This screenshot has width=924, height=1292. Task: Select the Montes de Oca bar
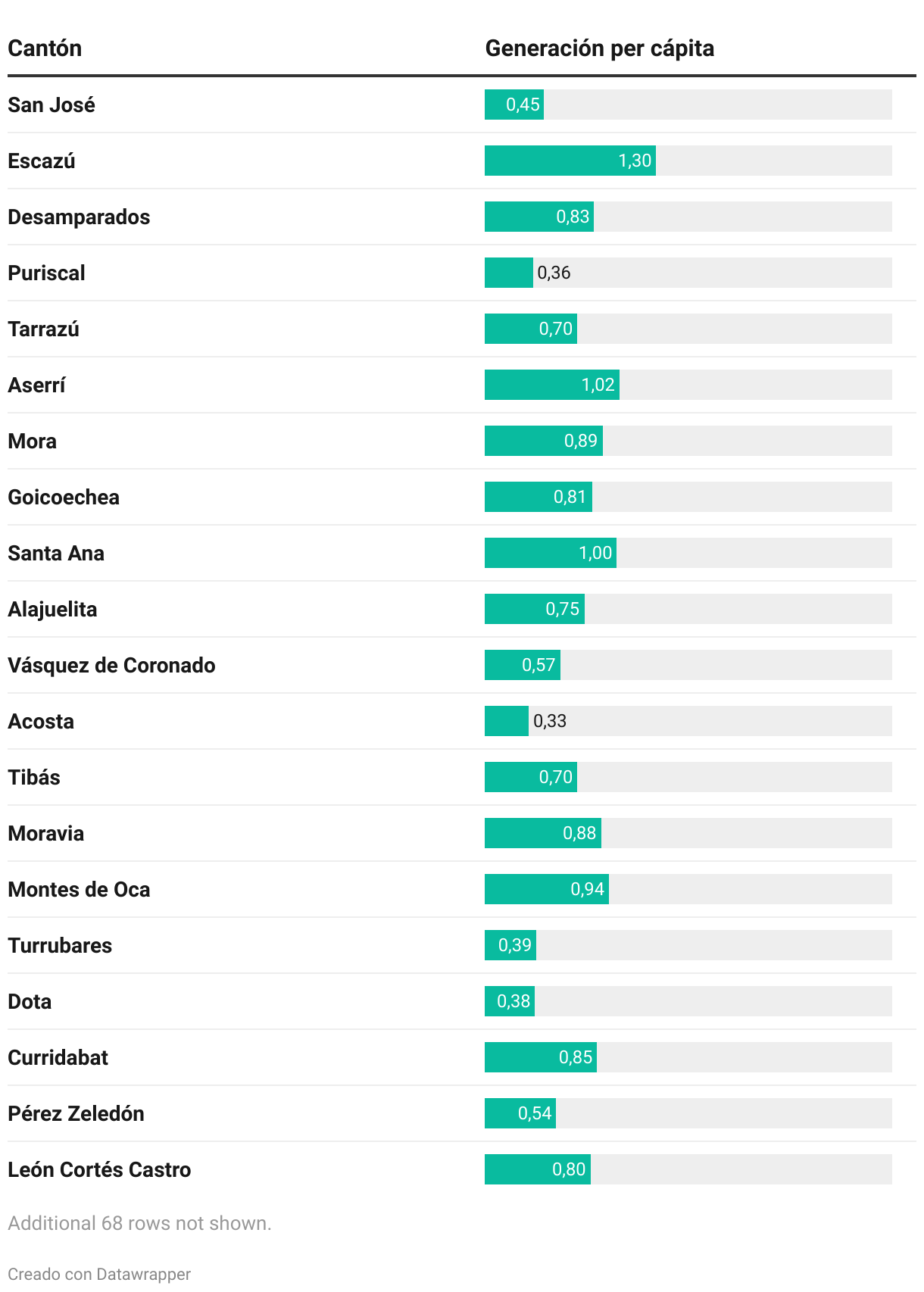(x=547, y=889)
